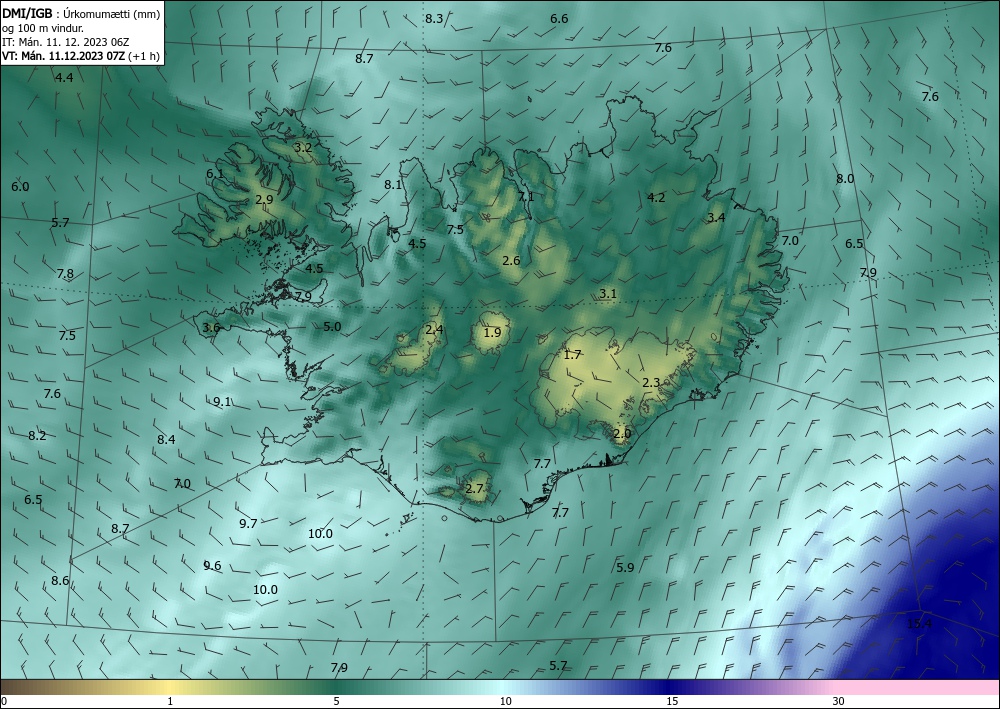
Task: Select the 8.1 value label
Action: [393, 184]
